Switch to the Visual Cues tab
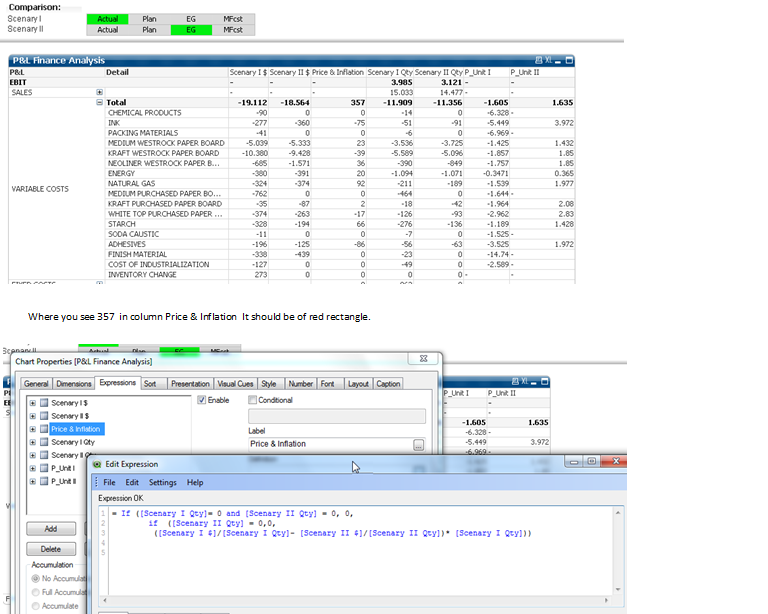The height and width of the screenshot is (614, 768). (235, 384)
